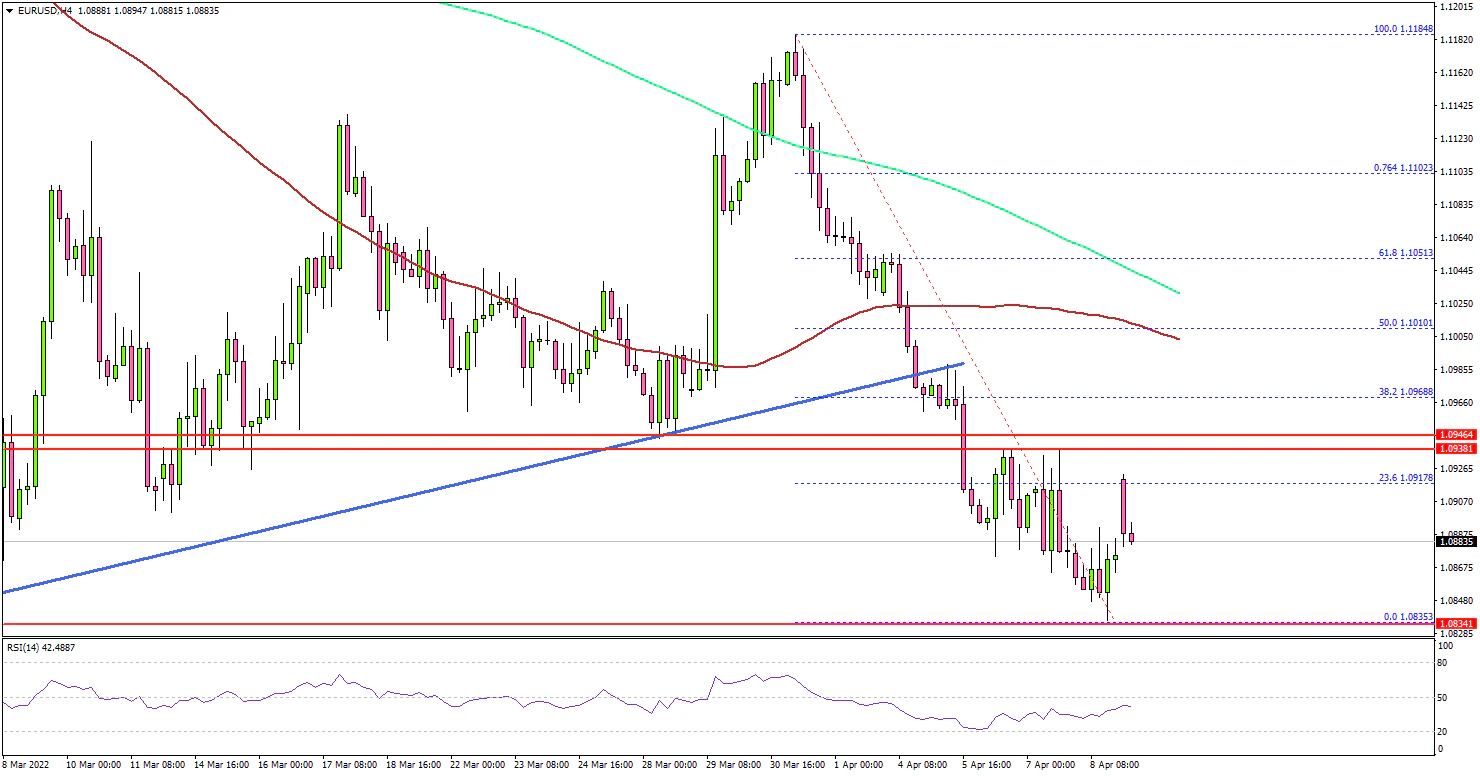Click the 0.764 Fibonacci level label
This screenshot has width=1480, height=776.
tap(1402, 168)
